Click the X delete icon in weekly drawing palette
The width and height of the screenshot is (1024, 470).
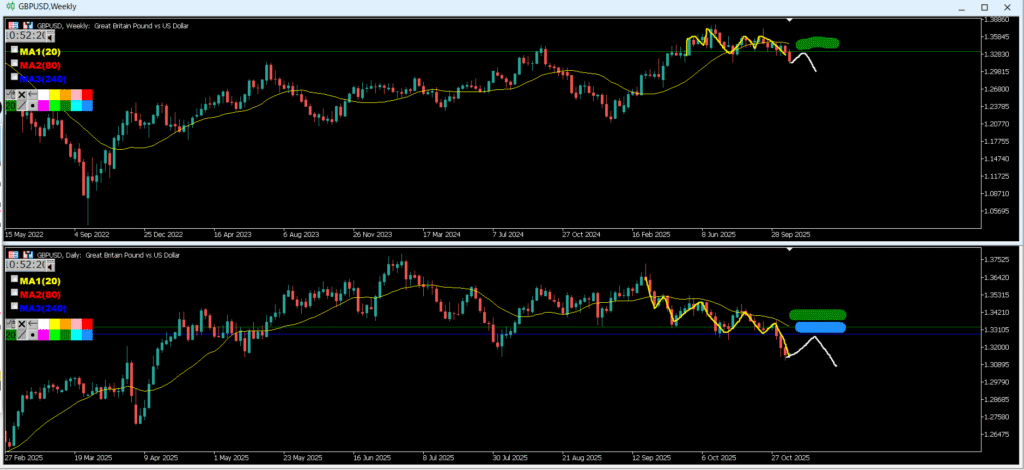[x=21, y=94]
